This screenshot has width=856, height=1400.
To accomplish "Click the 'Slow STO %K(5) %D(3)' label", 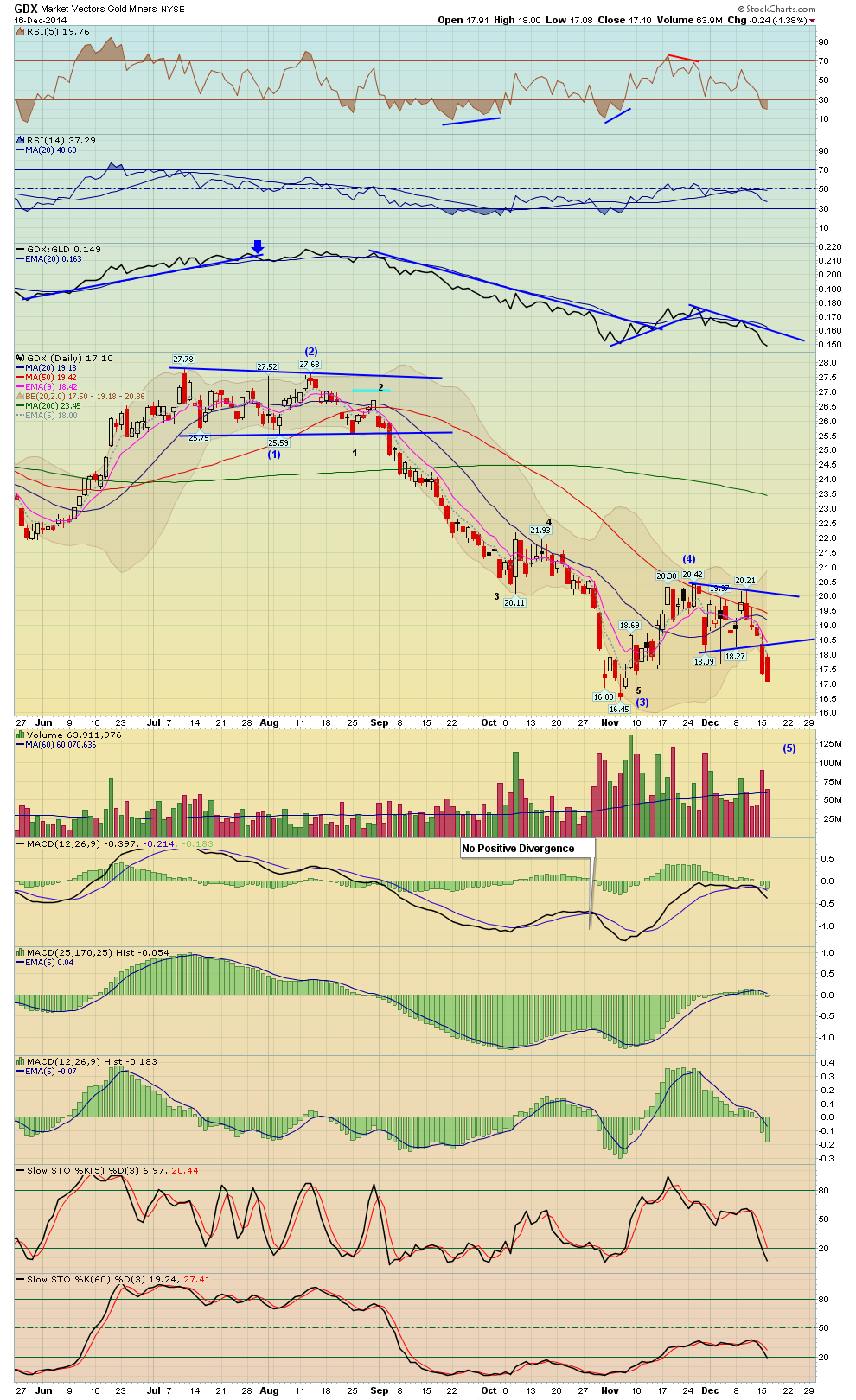I will (83, 1170).
